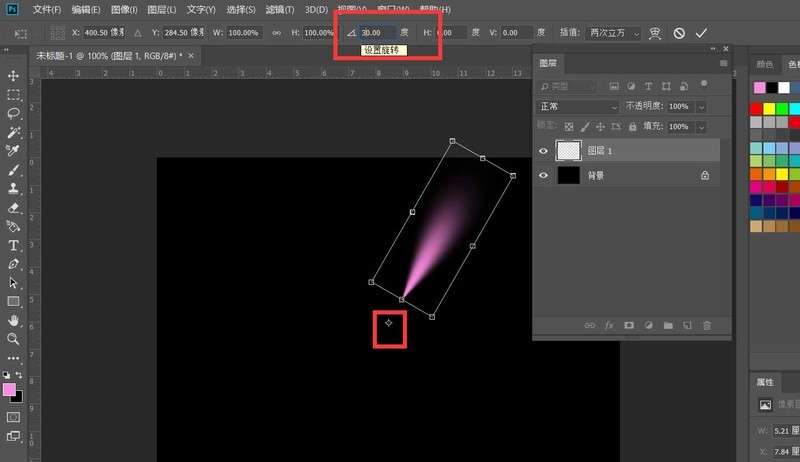This screenshot has width=800, height=462.
Task: Toggle visibility of the 背景 layer
Action: tap(544, 175)
